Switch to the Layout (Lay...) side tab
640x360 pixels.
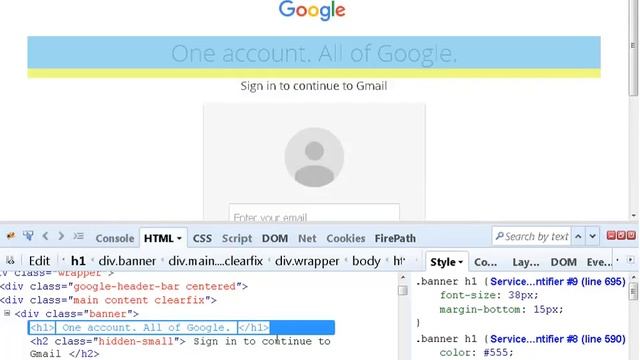[x=526, y=262]
